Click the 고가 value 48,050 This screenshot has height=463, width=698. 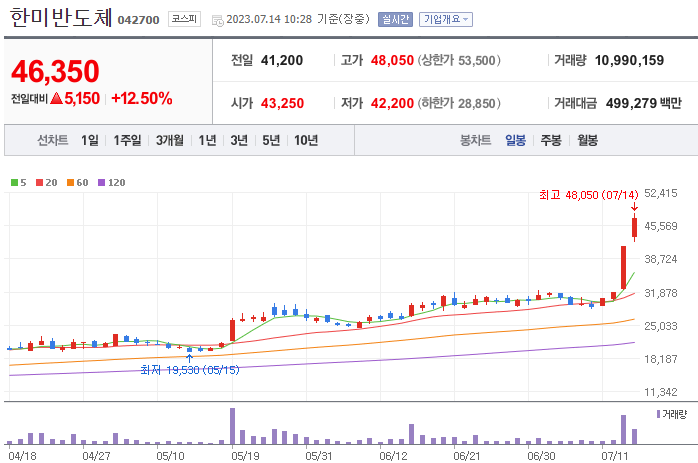(392, 60)
